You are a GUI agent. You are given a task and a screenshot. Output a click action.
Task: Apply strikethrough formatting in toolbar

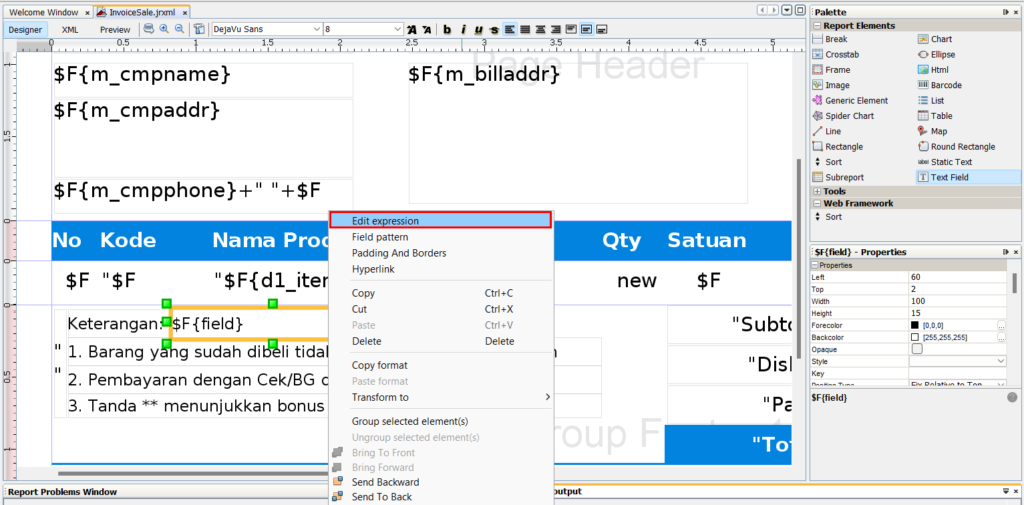click(493, 29)
